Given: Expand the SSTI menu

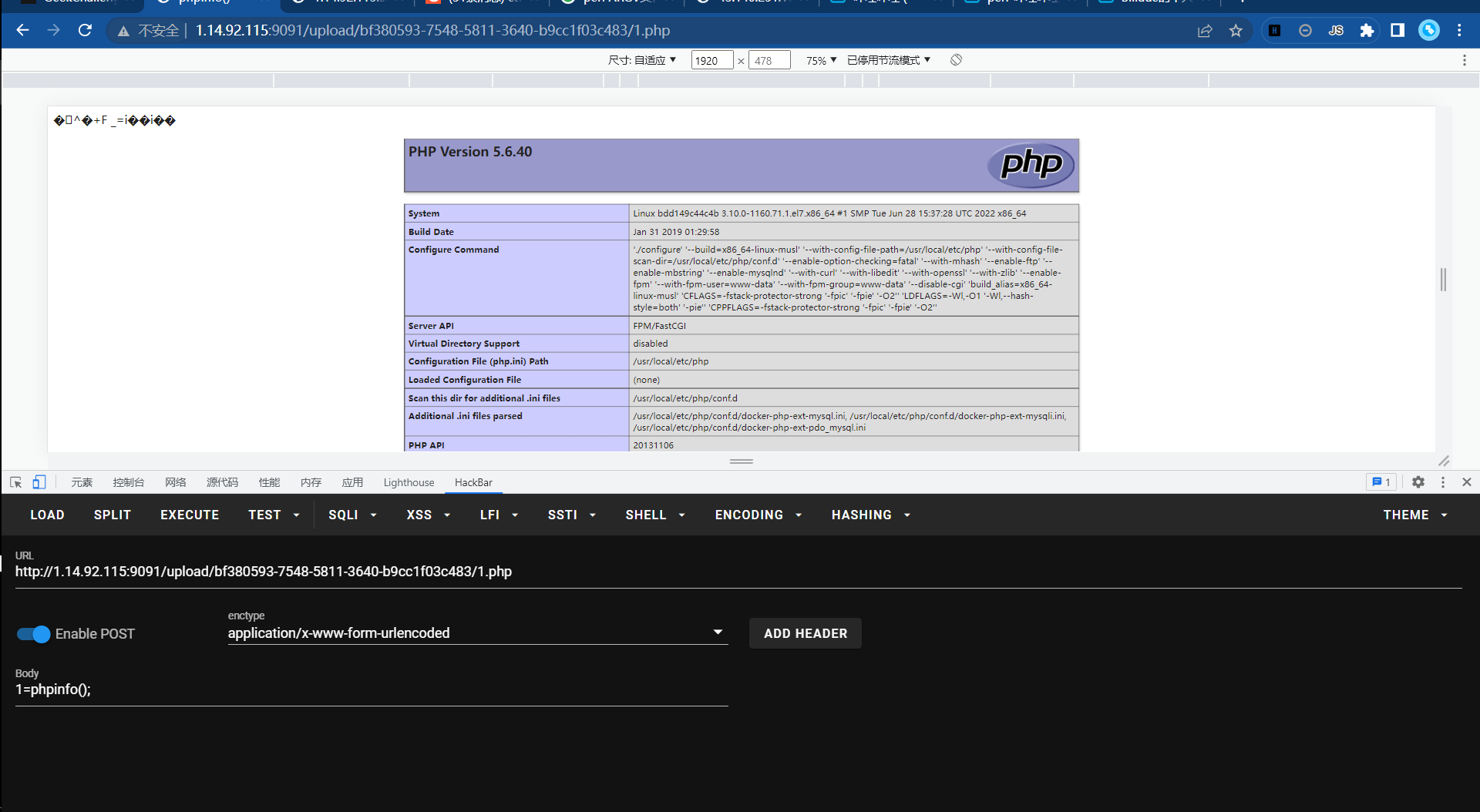Looking at the screenshot, I should (572, 515).
